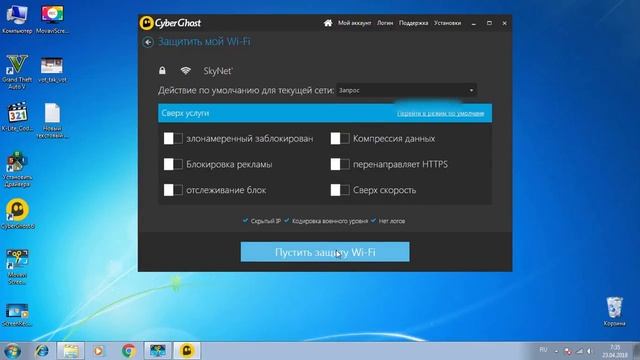This screenshot has width=640, height=360.
Task: Maximize the CyberGhost window
Action: pyautogui.click(x=489, y=23)
